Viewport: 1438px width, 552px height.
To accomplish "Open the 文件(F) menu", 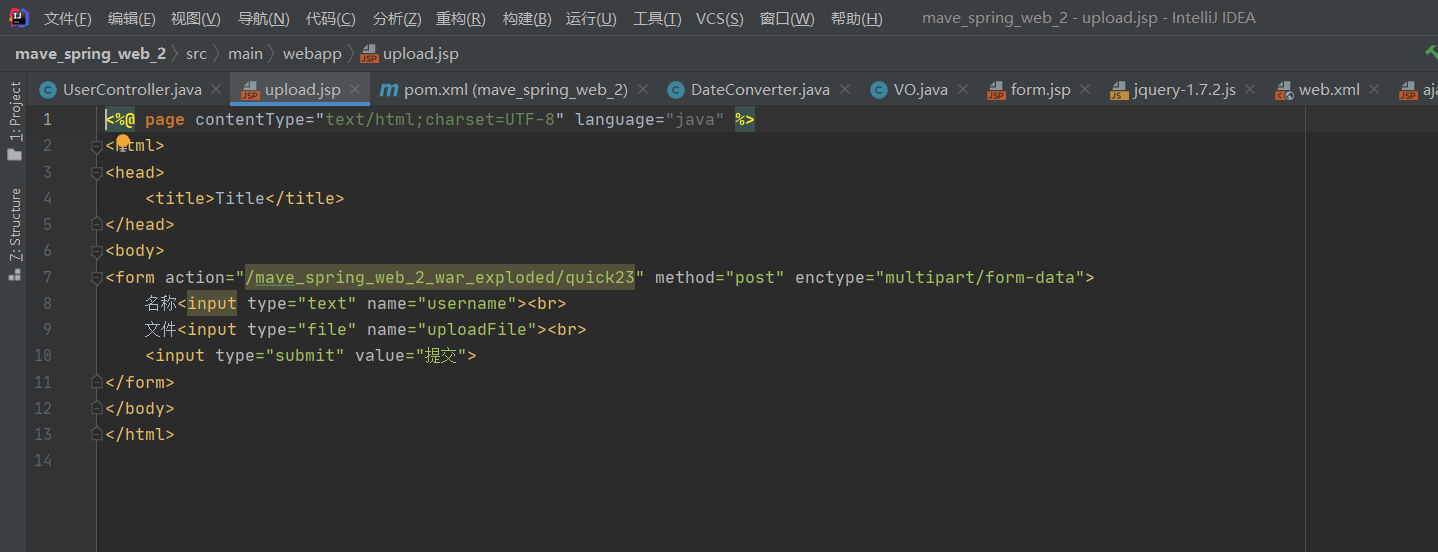I will [x=68, y=19].
